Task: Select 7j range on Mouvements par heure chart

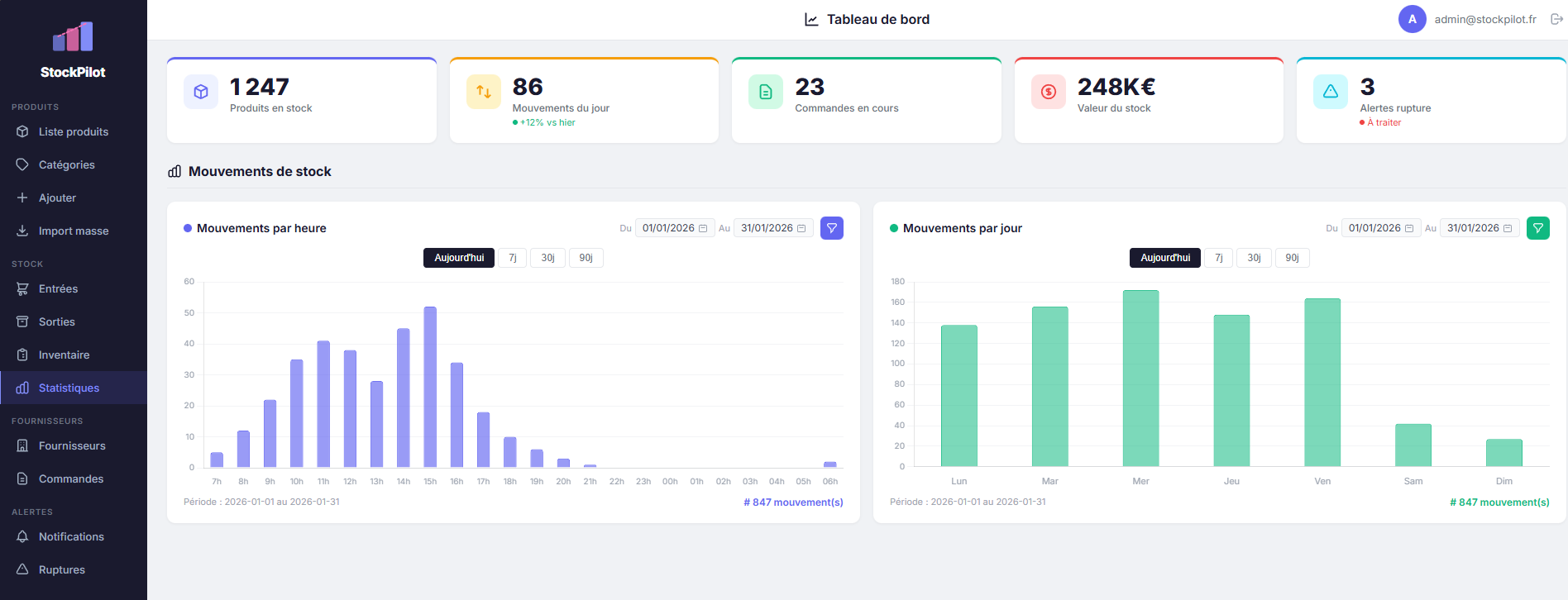Action: point(512,258)
